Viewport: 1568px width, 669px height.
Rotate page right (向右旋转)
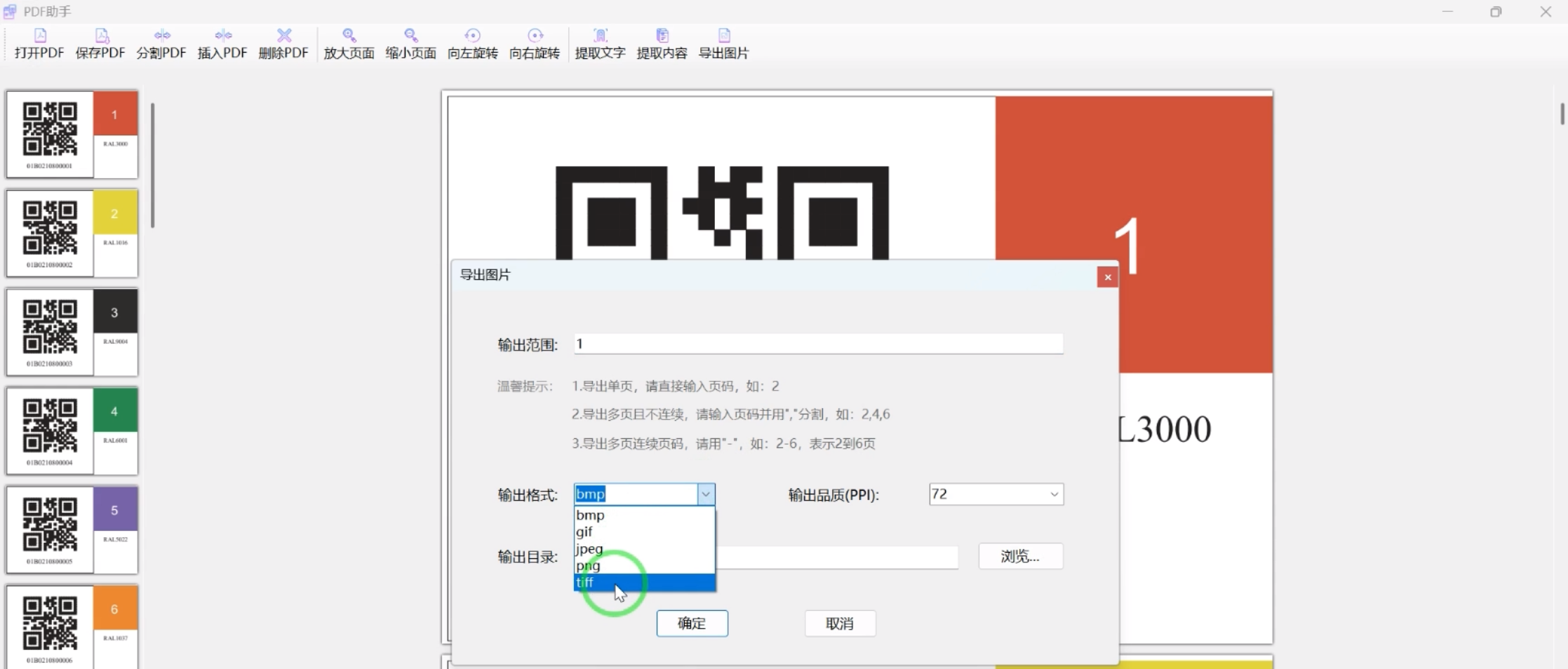[x=535, y=43]
